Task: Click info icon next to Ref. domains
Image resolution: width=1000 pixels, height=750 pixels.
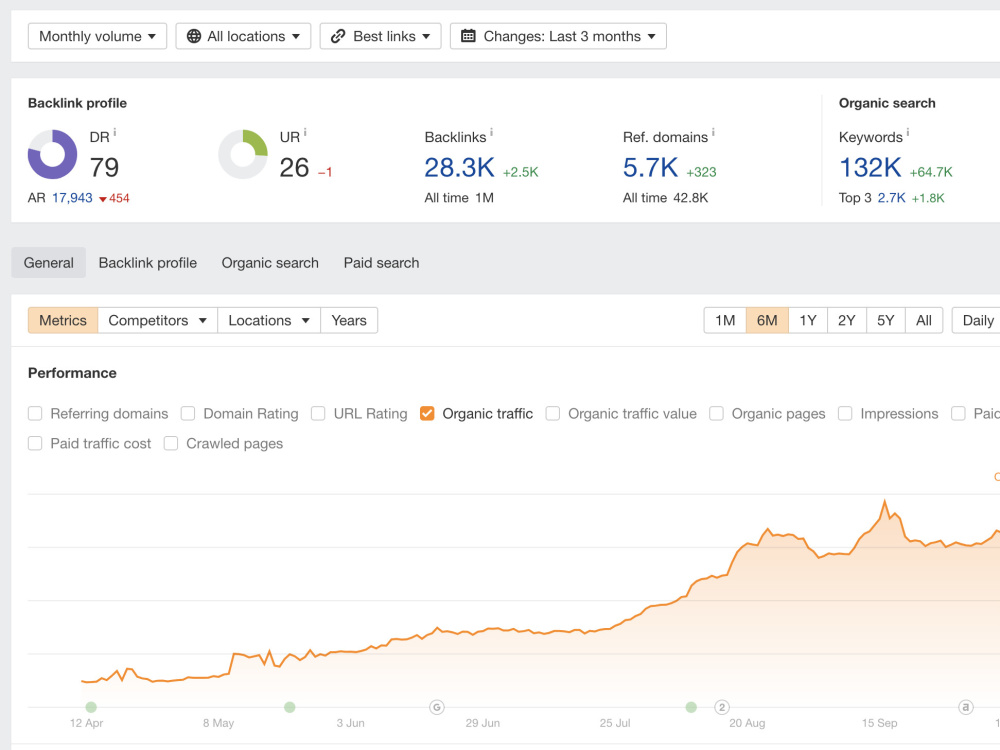Action: [x=713, y=133]
